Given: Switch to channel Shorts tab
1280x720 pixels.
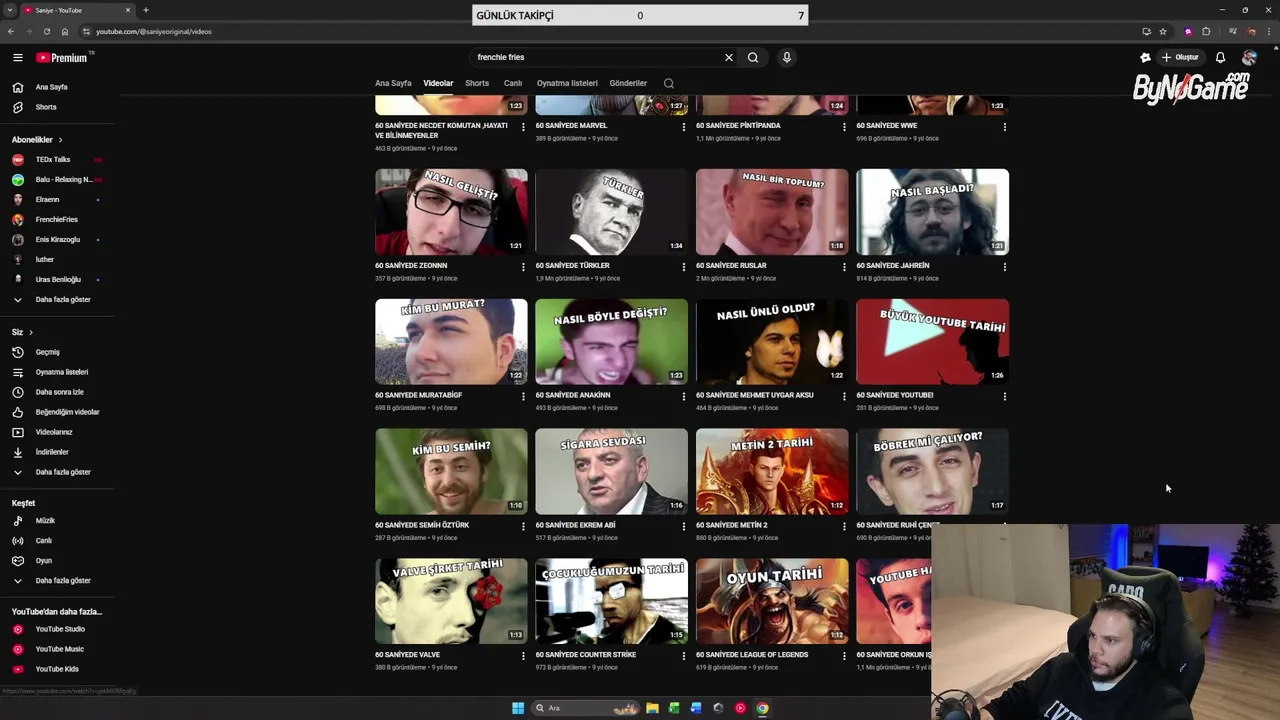Looking at the screenshot, I should click(477, 83).
